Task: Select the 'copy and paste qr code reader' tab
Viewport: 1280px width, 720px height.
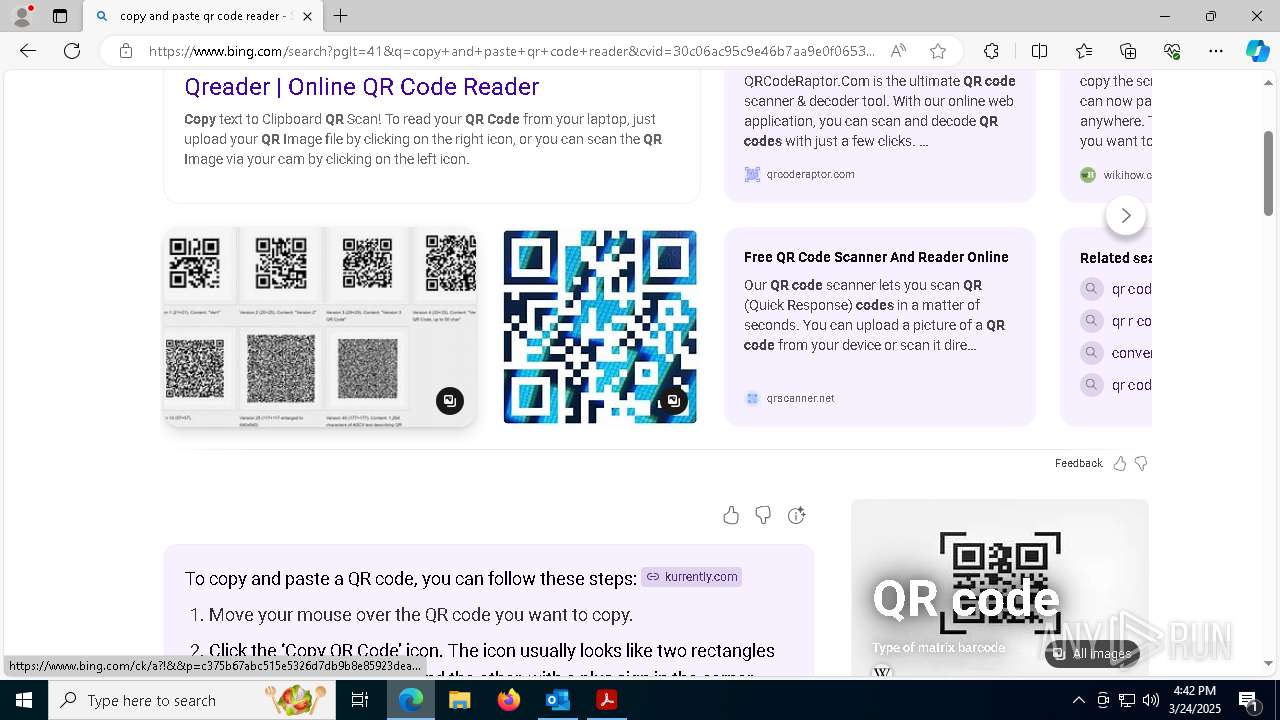Action: (203, 16)
